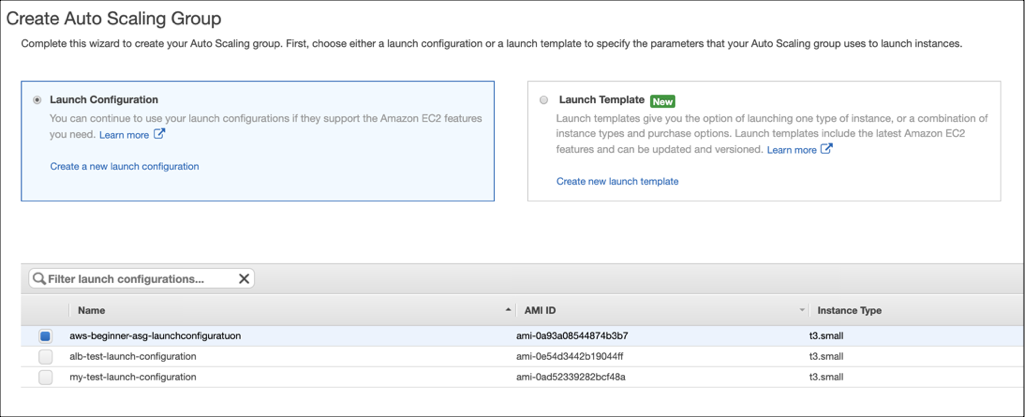Sort by the Name column header
The width and height of the screenshot is (1025, 417).
(91, 310)
